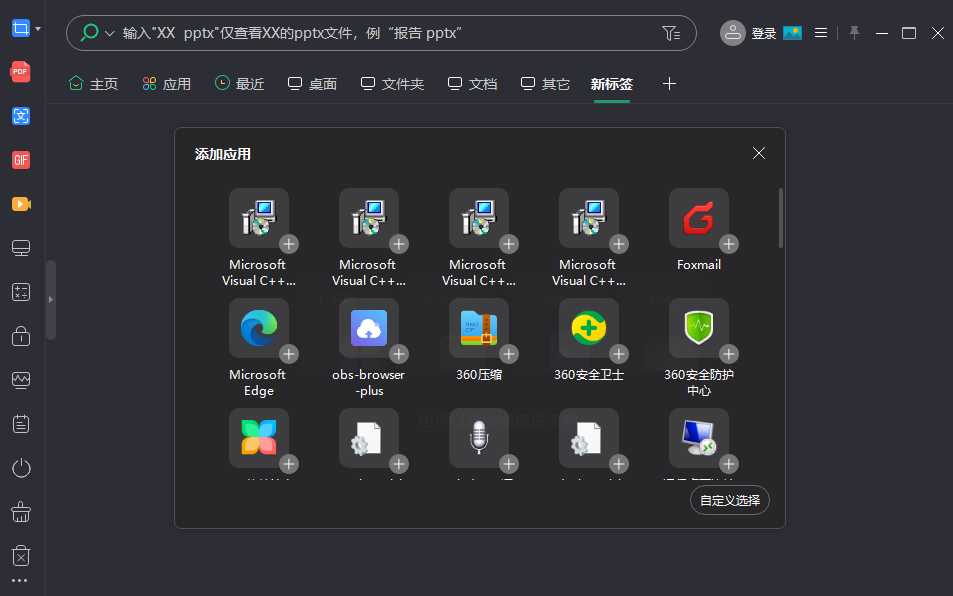Select the cleanup broom tool in the sidebar

(x=21, y=511)
